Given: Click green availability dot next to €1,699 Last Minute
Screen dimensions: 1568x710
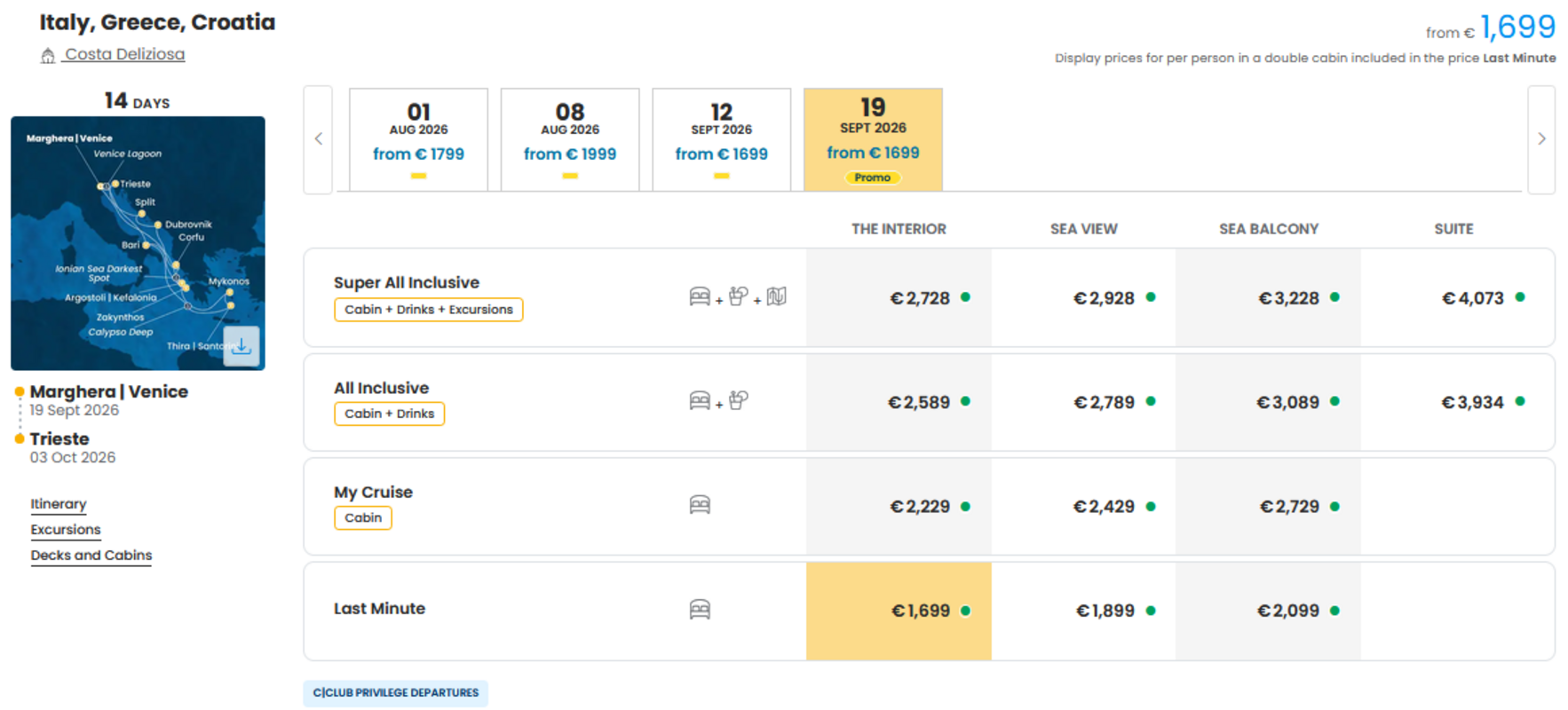Looking at the screenshot, I should 965,611.
